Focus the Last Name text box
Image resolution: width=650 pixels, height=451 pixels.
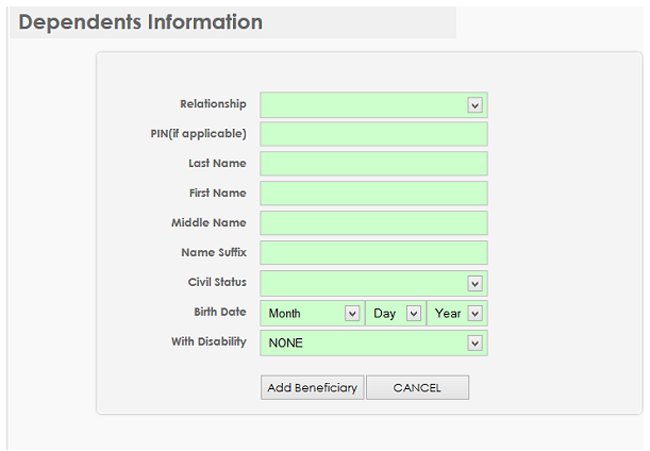(x=373, y=164)
